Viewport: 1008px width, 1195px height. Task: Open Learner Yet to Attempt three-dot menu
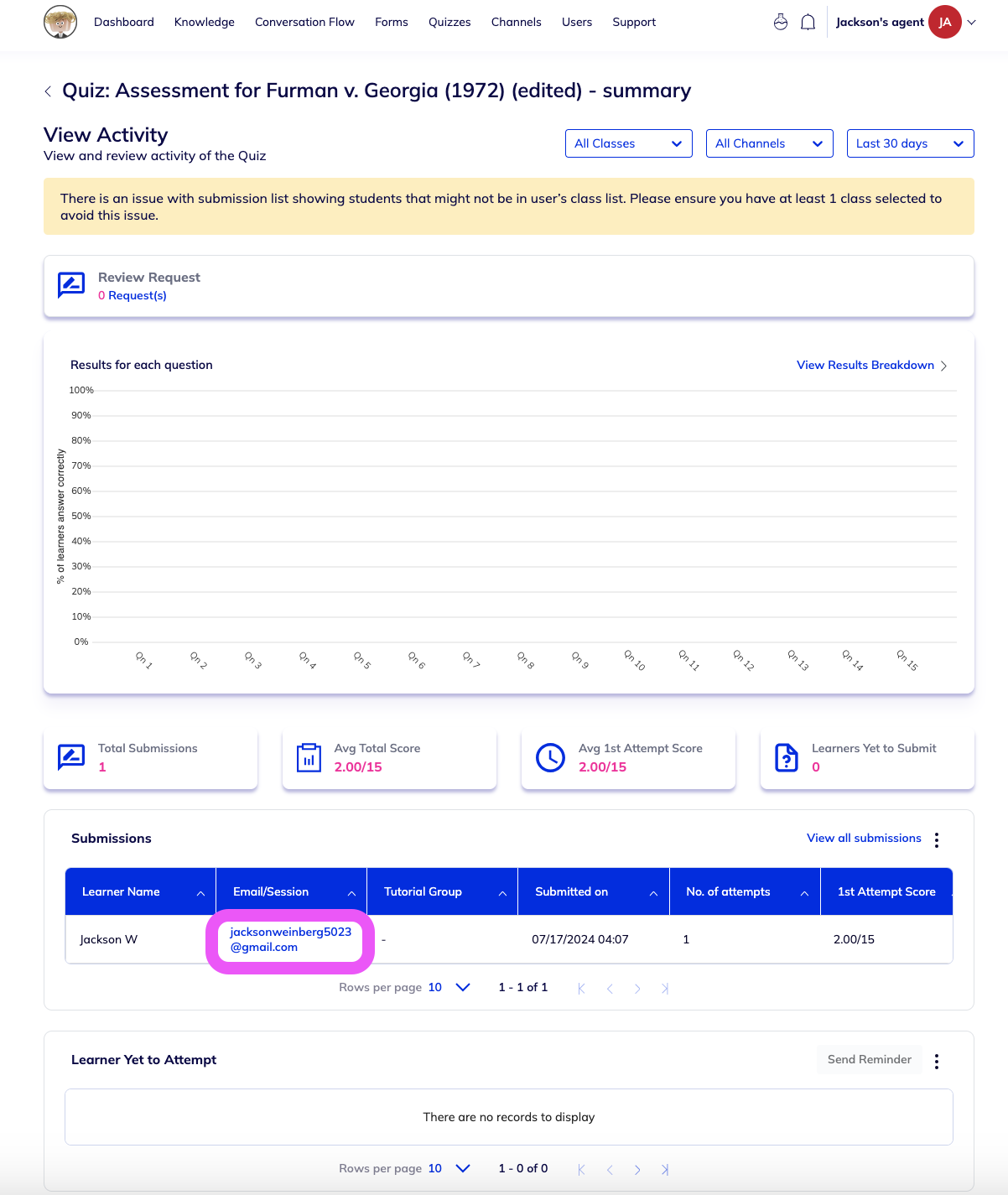coord(937,1061)
